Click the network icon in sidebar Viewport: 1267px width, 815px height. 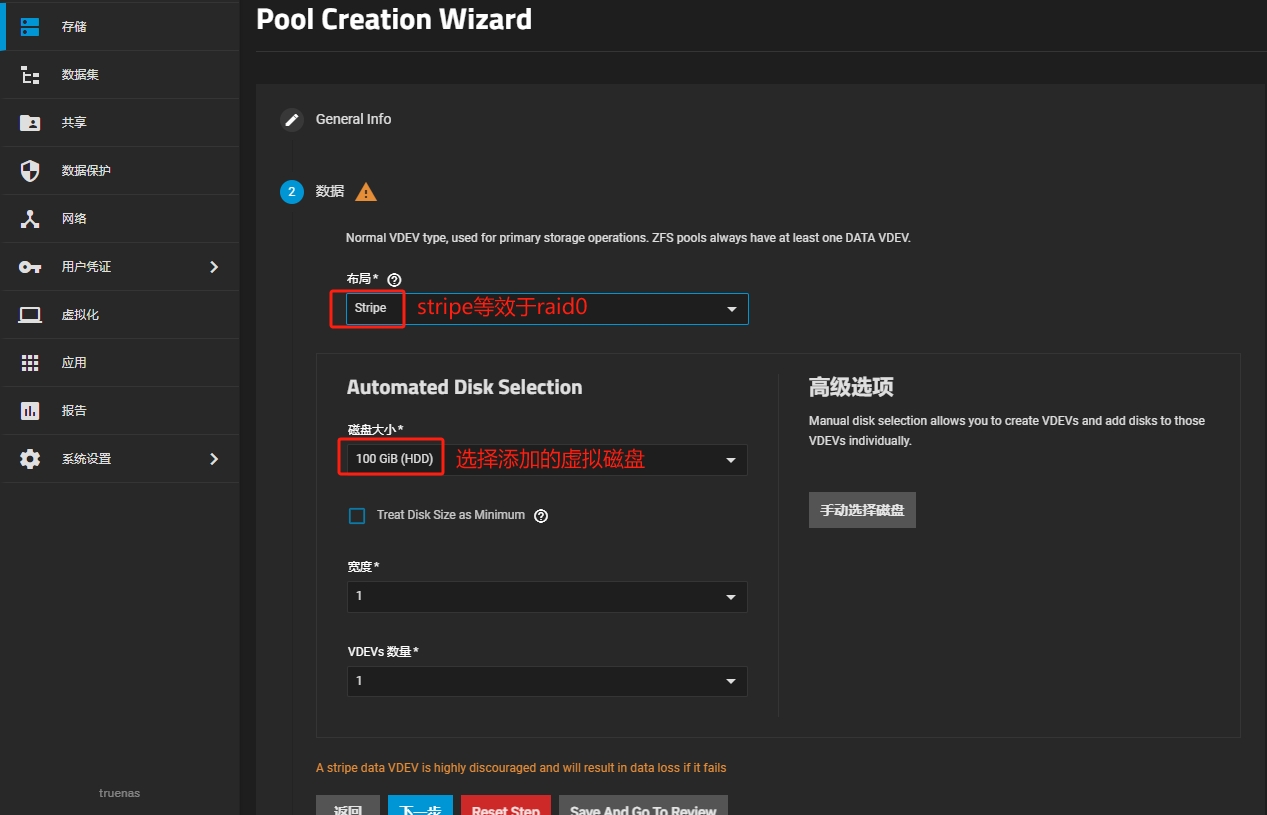tap(30, 219)
